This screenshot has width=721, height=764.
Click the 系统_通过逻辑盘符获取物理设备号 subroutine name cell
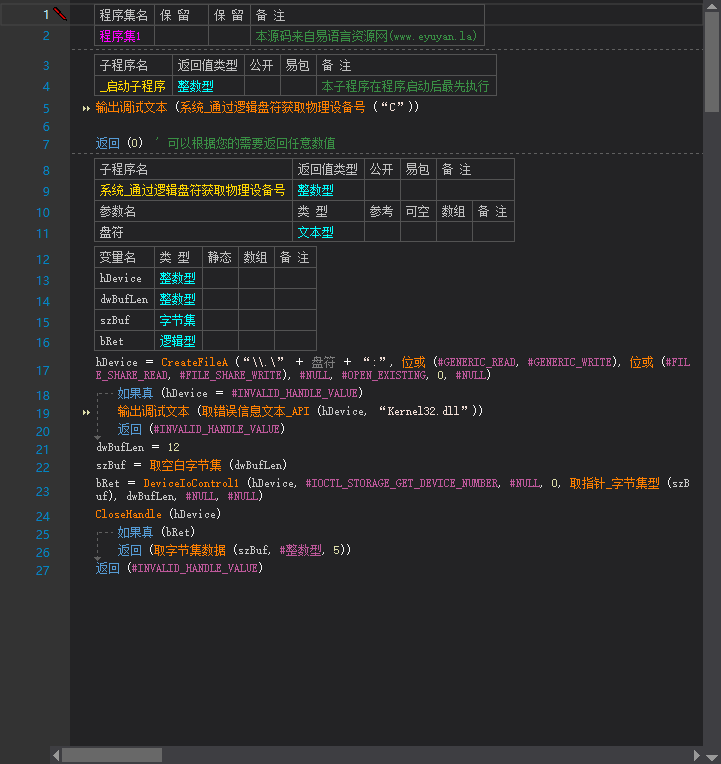coord(193,190)
